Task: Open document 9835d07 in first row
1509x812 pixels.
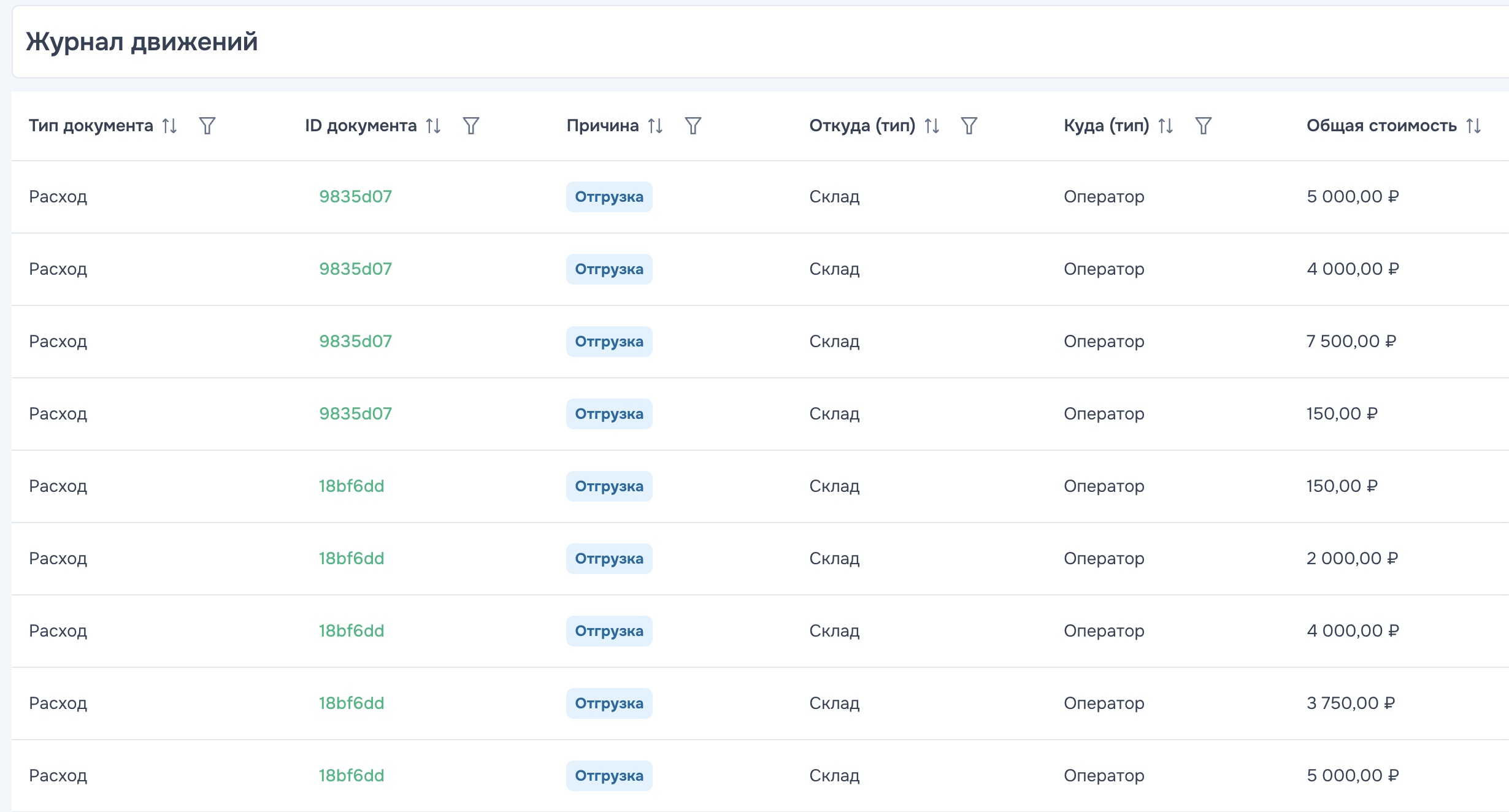Action: click(355, 197)
